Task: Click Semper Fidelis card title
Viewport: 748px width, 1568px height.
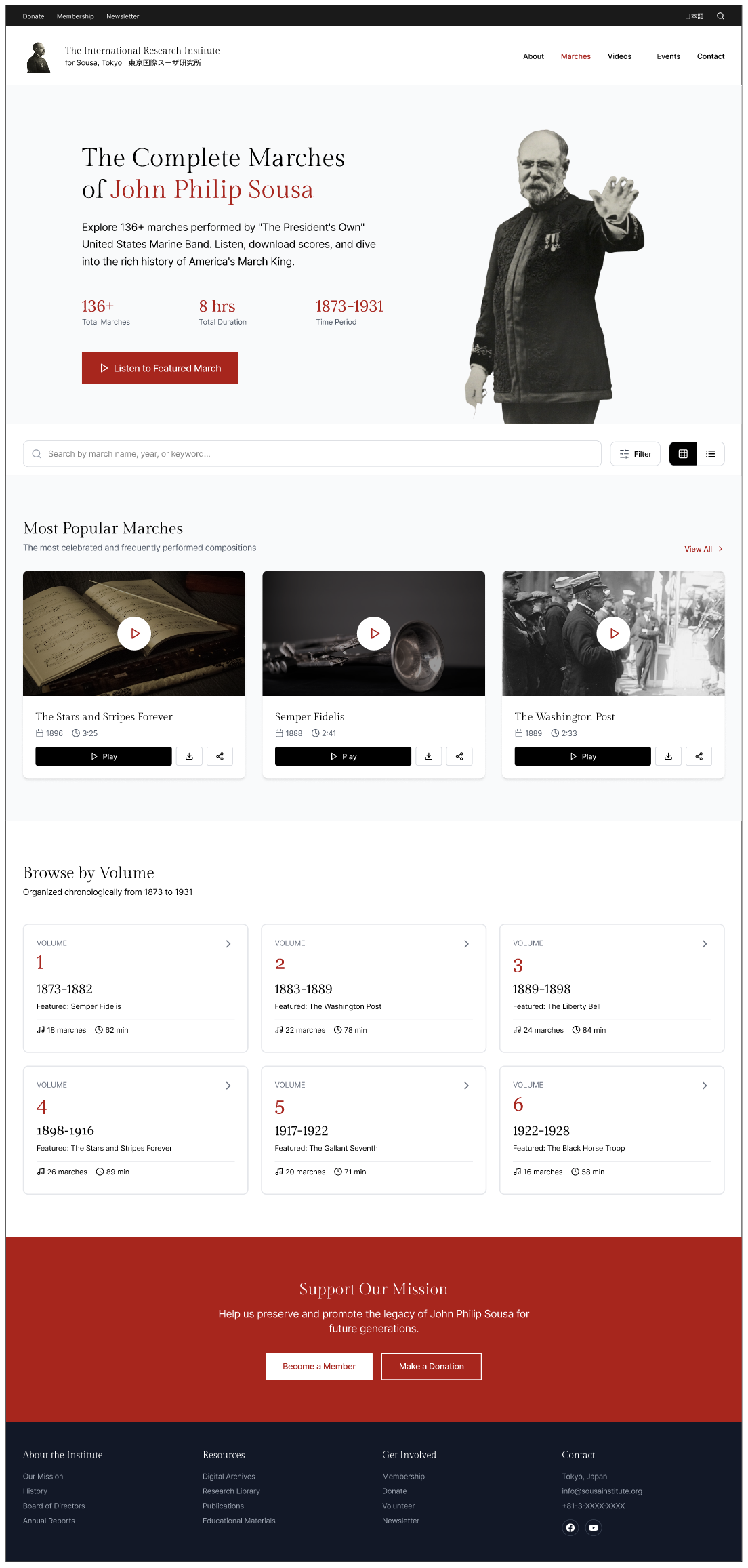Action: click(x=310, y=717)
